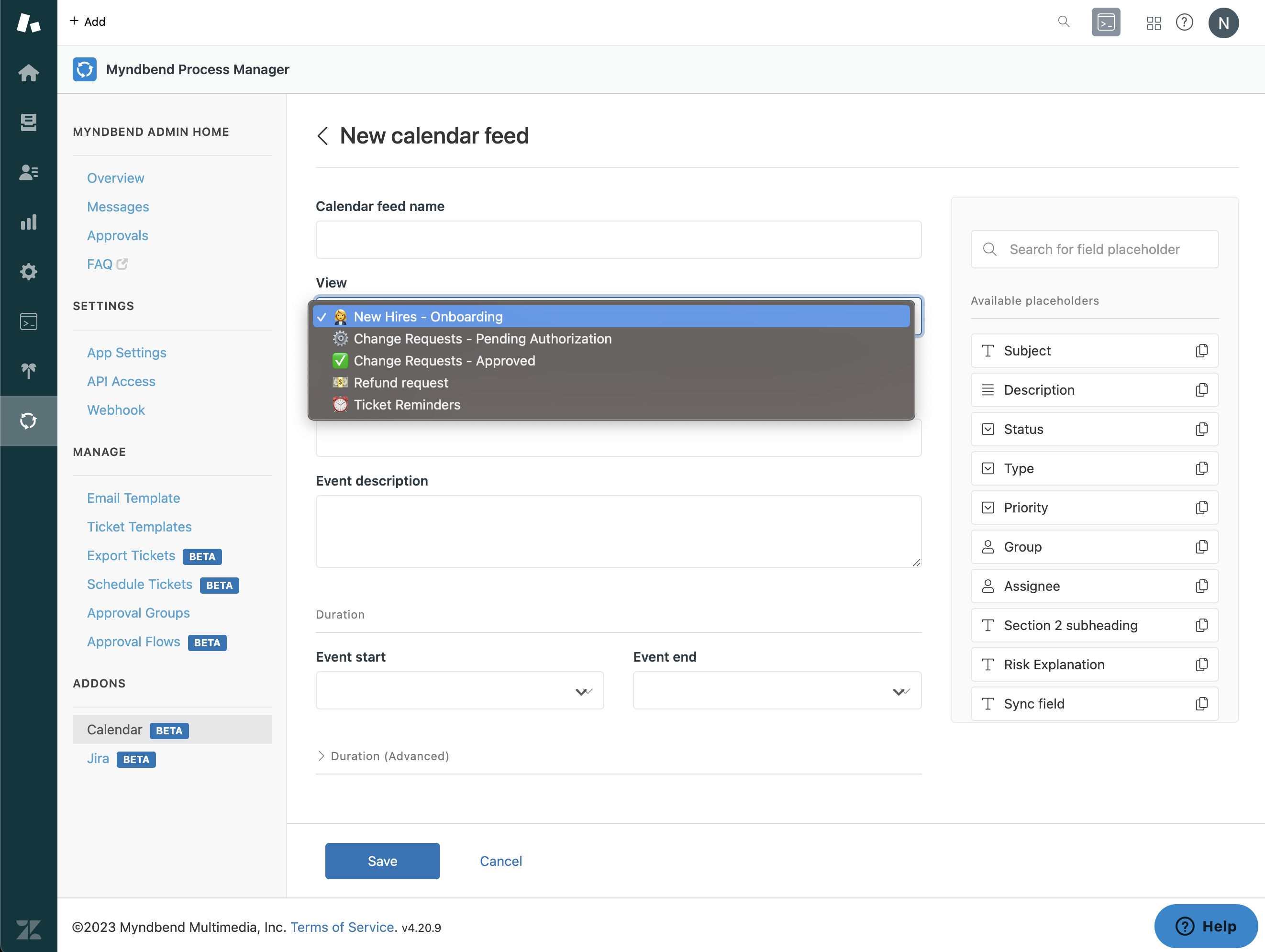This screenshot has width=1265, height=952.
Task: Click the Calendar feed name input
Action: tap(618, 240)
